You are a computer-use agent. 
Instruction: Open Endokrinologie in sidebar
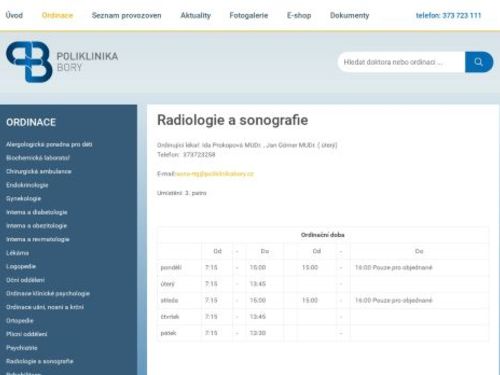27,185
